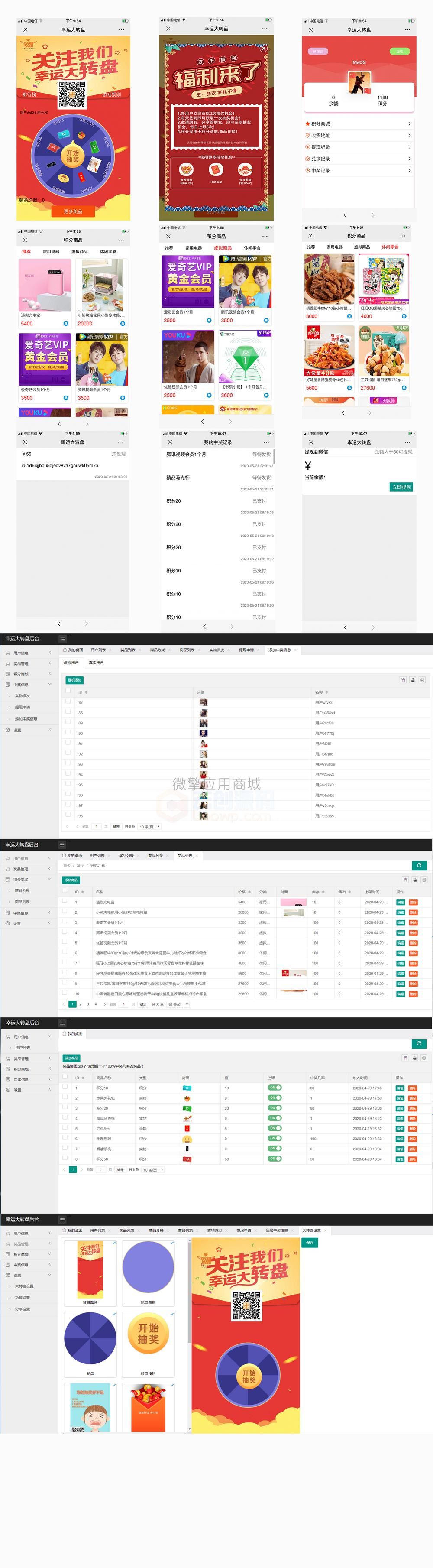Click print icon in product list table toolbar
This screenshot has height=1568, width=433.
coord(424,880)
